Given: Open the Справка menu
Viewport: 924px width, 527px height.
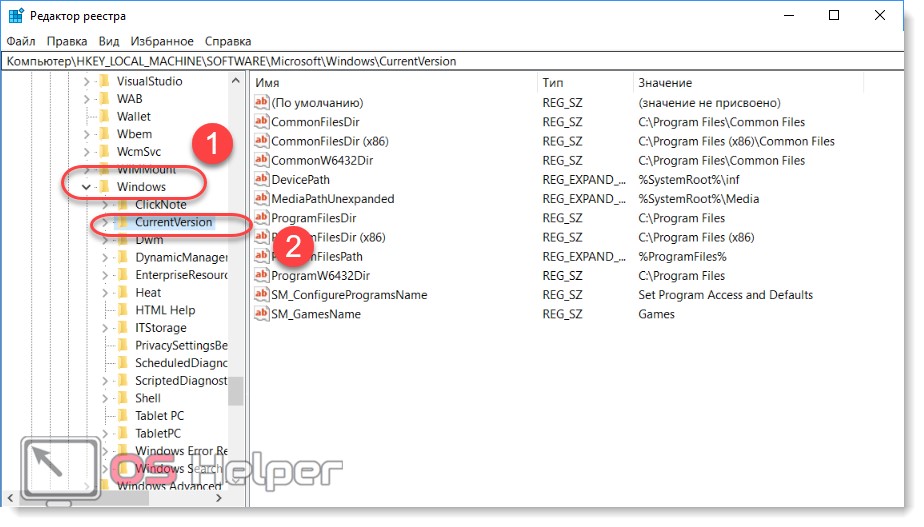Looking at the screenshot, I should pyautogui.click(x=228, y=41).
